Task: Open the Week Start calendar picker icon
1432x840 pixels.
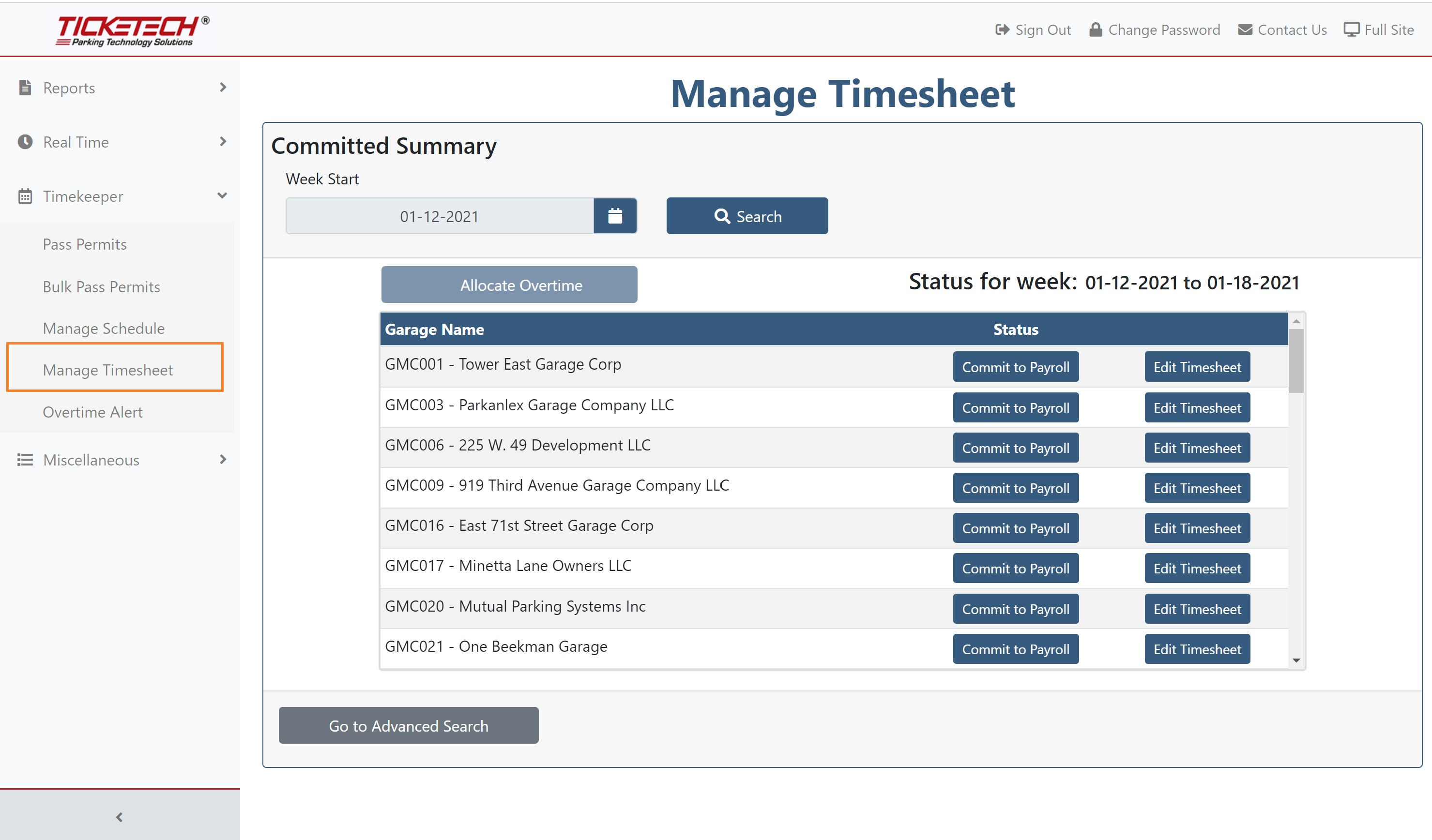Action: [615, 216]
